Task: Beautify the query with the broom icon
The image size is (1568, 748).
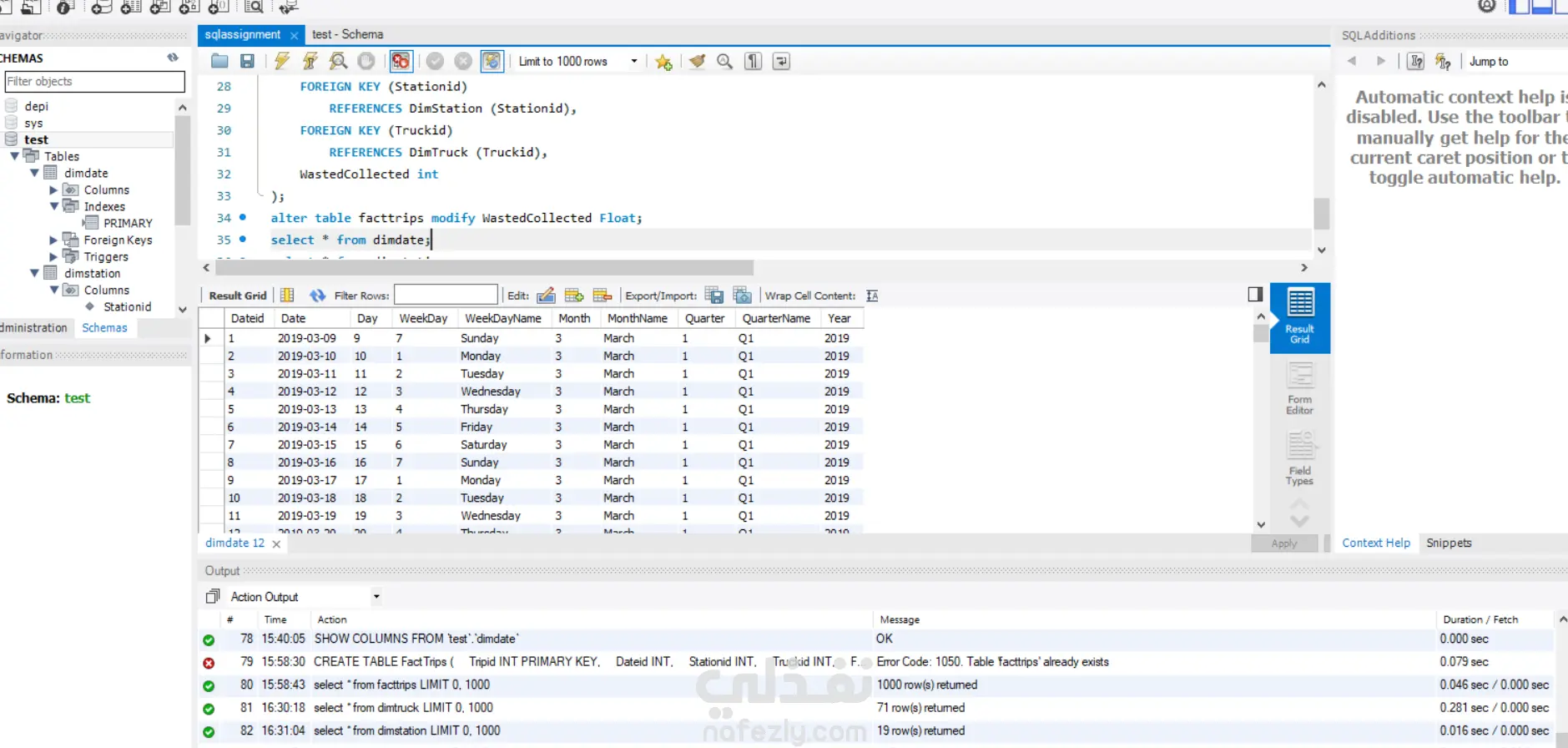Action: click(x=697, y=61)
